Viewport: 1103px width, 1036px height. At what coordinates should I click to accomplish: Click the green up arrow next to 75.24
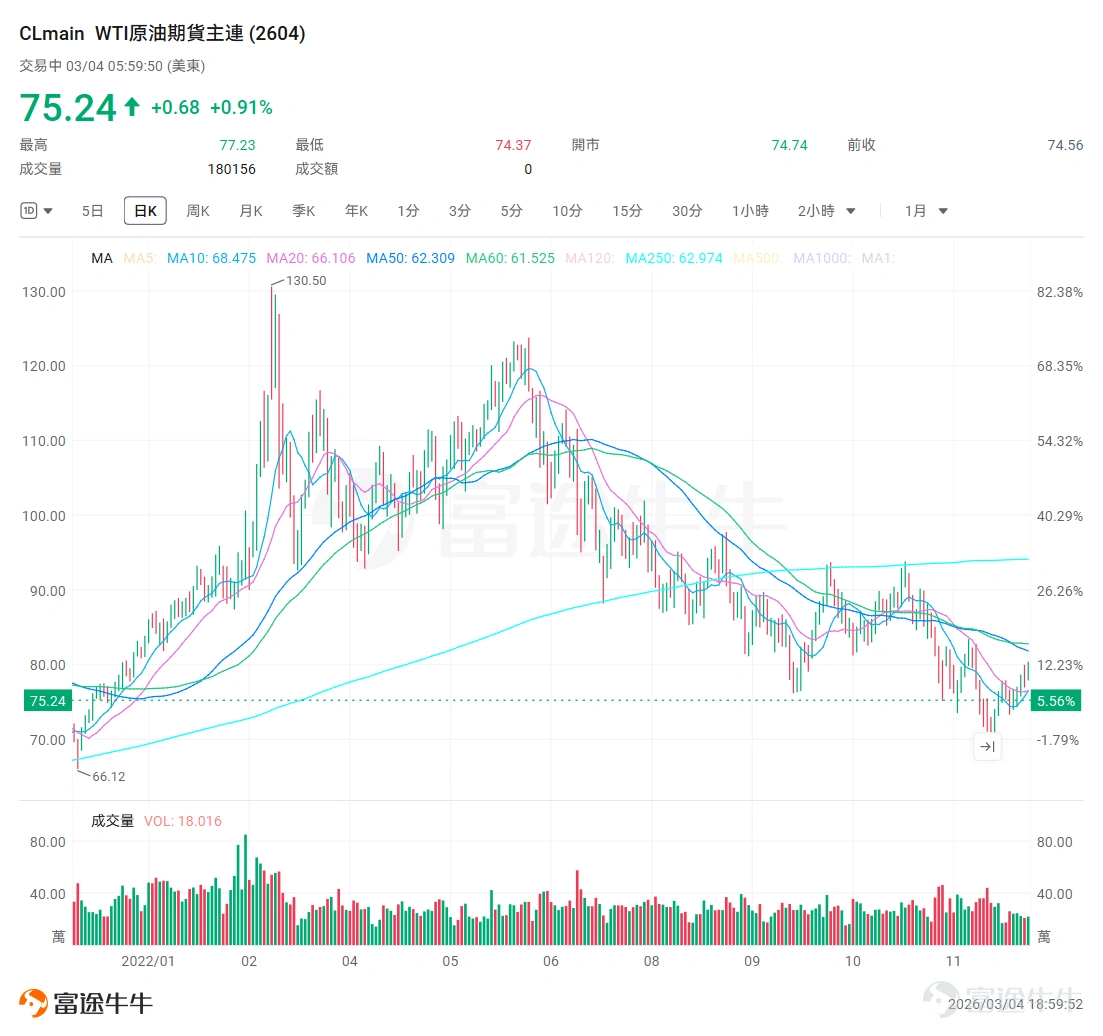click(132, 107)
